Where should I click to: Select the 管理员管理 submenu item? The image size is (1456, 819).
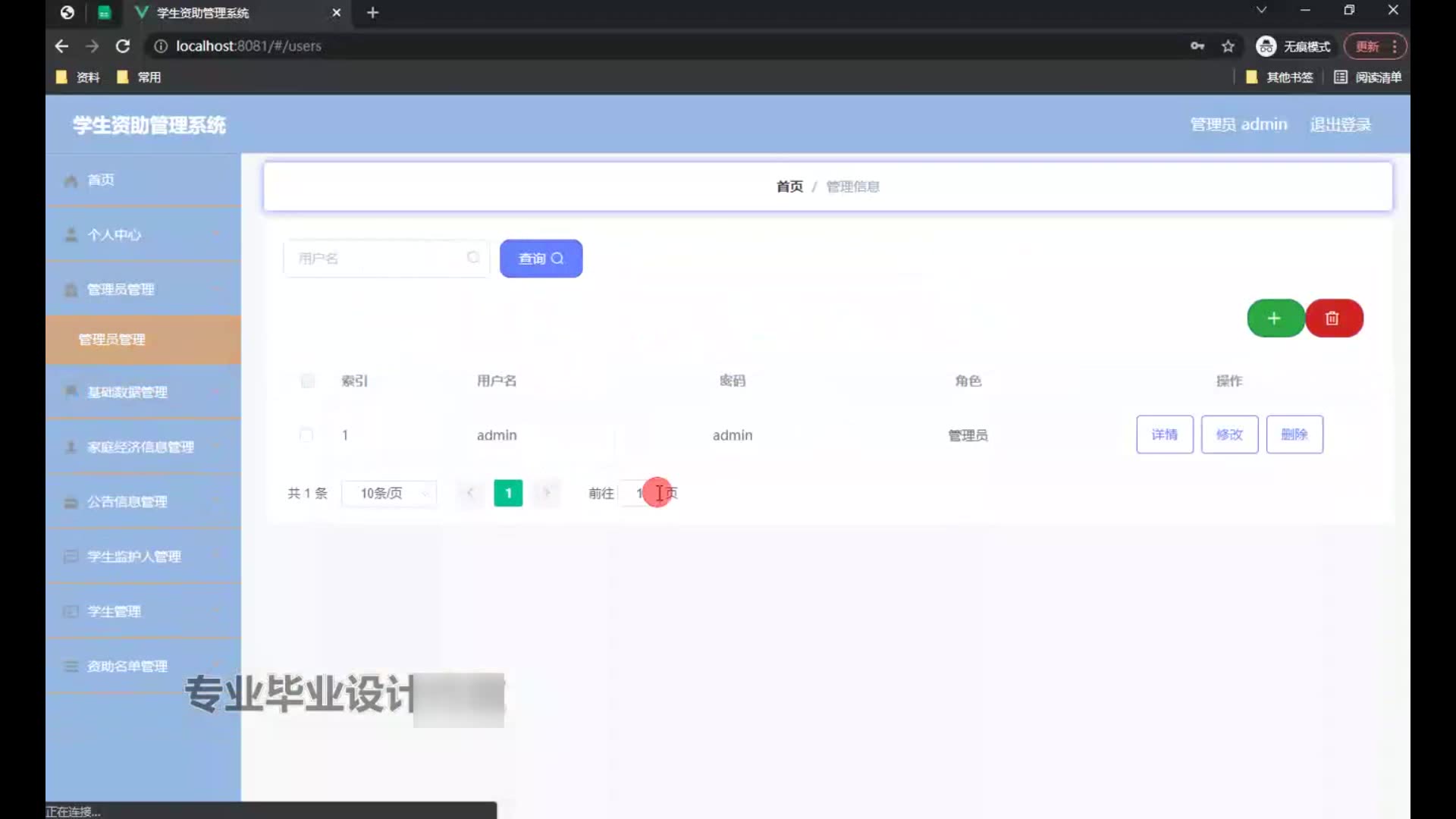112,340
